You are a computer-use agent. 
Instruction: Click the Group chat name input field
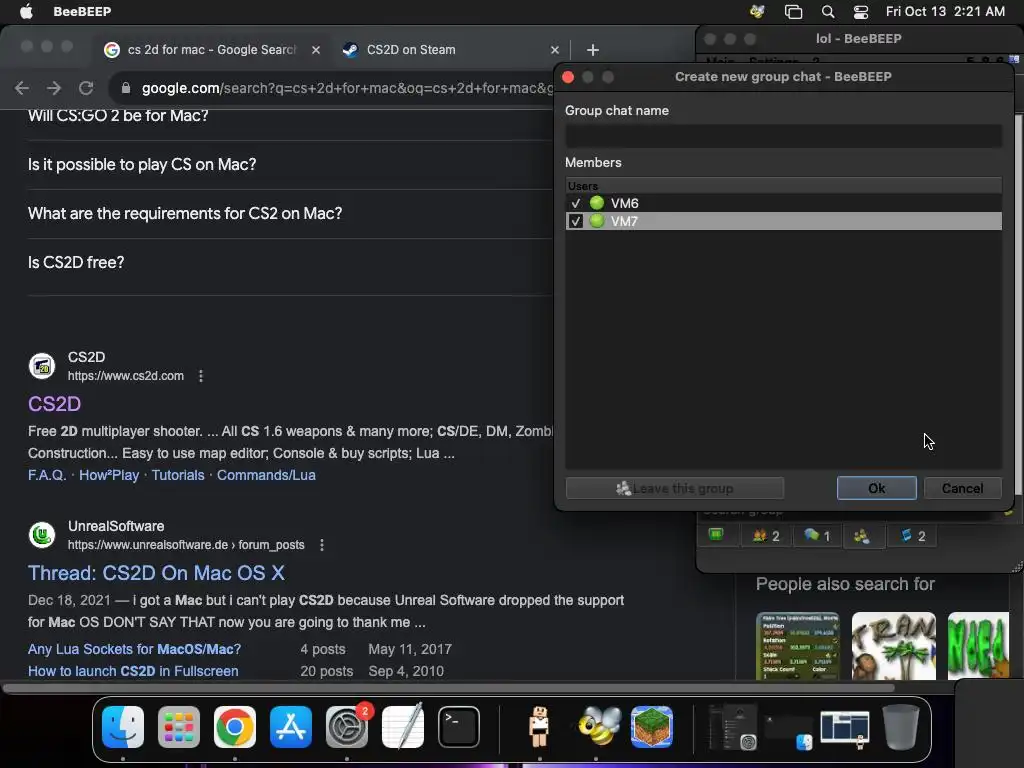coord(783,136)
